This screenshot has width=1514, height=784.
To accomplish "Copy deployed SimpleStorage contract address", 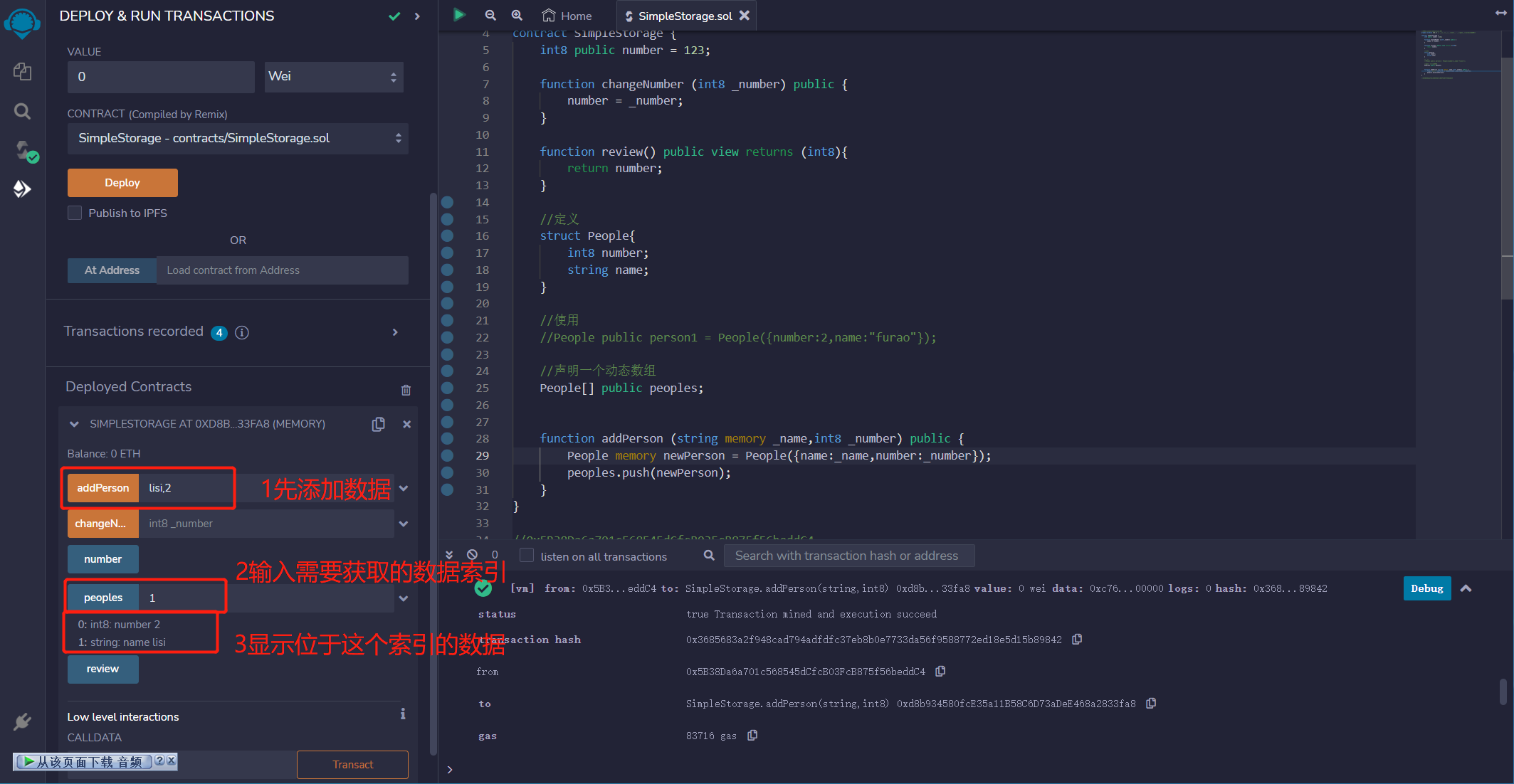I will (x=379, y=424).
